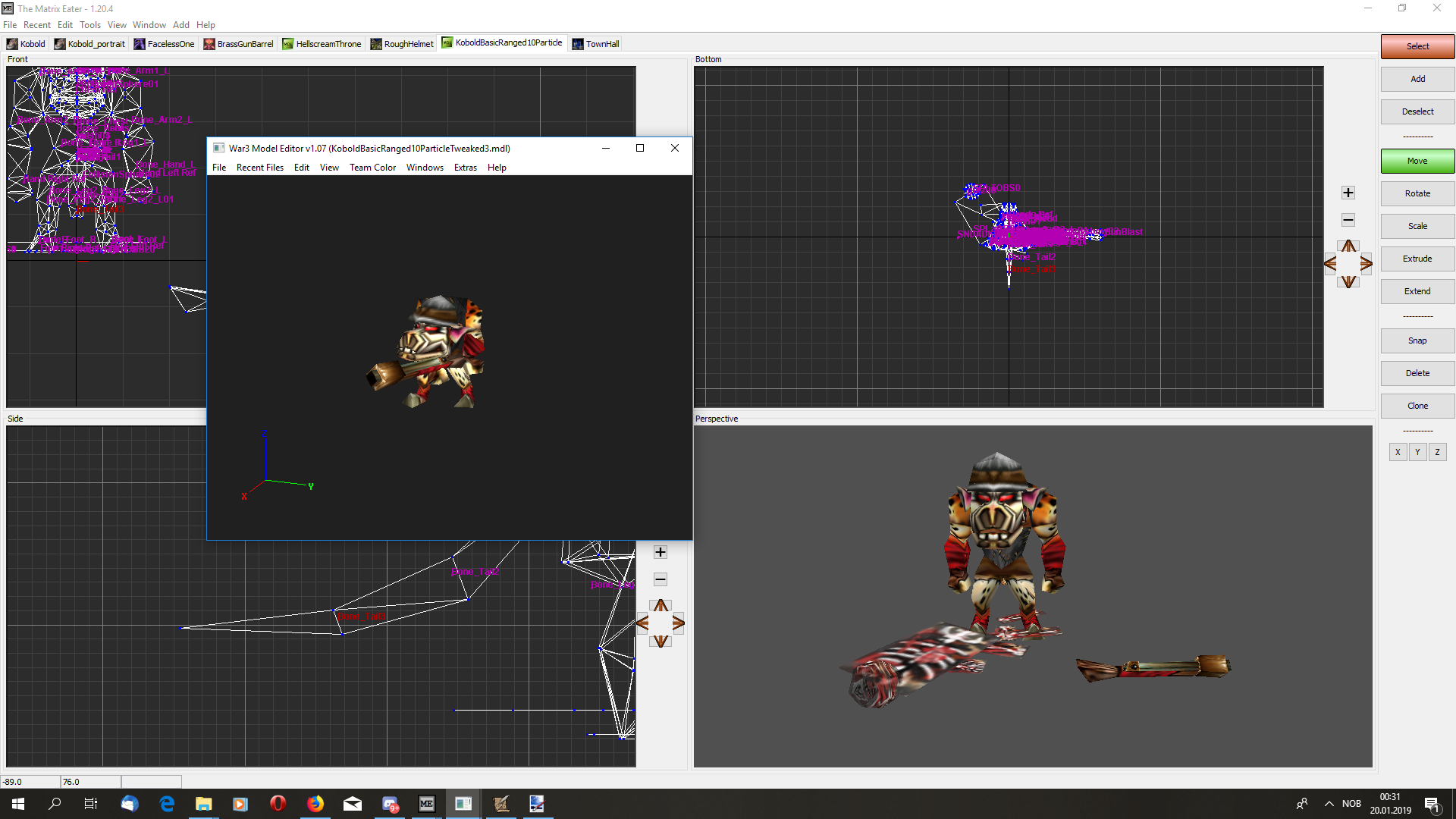The width and height of the screenshot is (1456, 819).
Task: Zoom out the Bottom viewport with minus
Action: [x=1348, y=220]
